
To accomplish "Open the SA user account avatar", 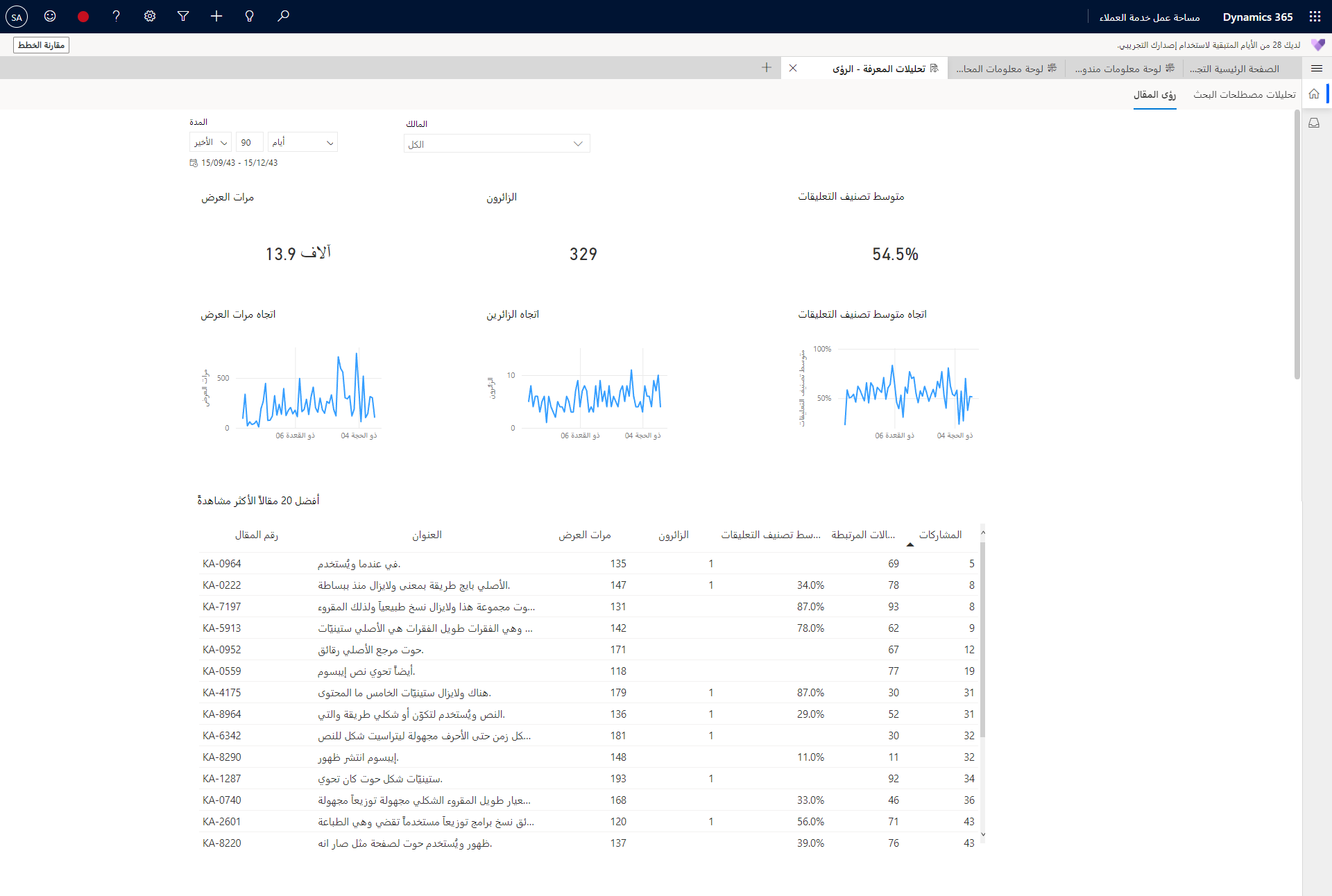I will coord(17,17).
